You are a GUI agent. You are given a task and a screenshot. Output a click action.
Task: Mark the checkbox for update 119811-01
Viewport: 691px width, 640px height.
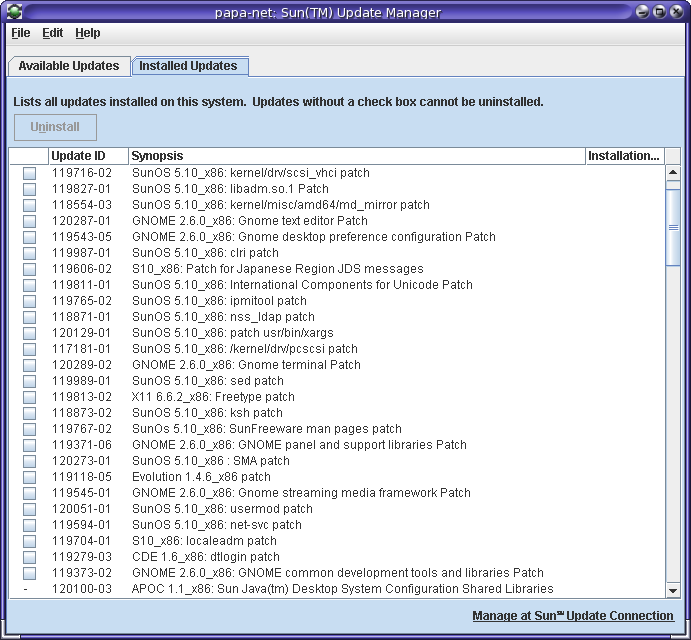tap(30, 285)
